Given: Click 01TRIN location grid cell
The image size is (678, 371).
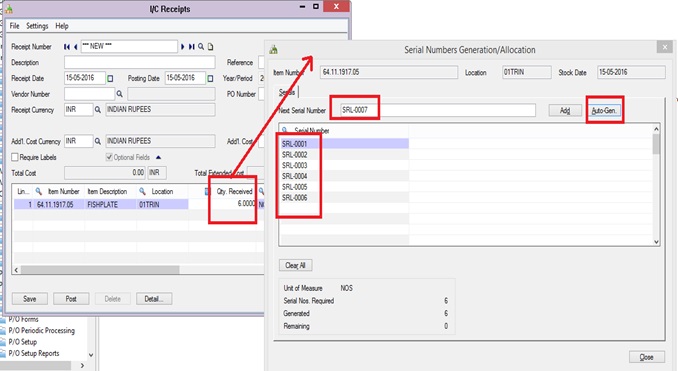Looking at the screenshot, I should (162, 204).
